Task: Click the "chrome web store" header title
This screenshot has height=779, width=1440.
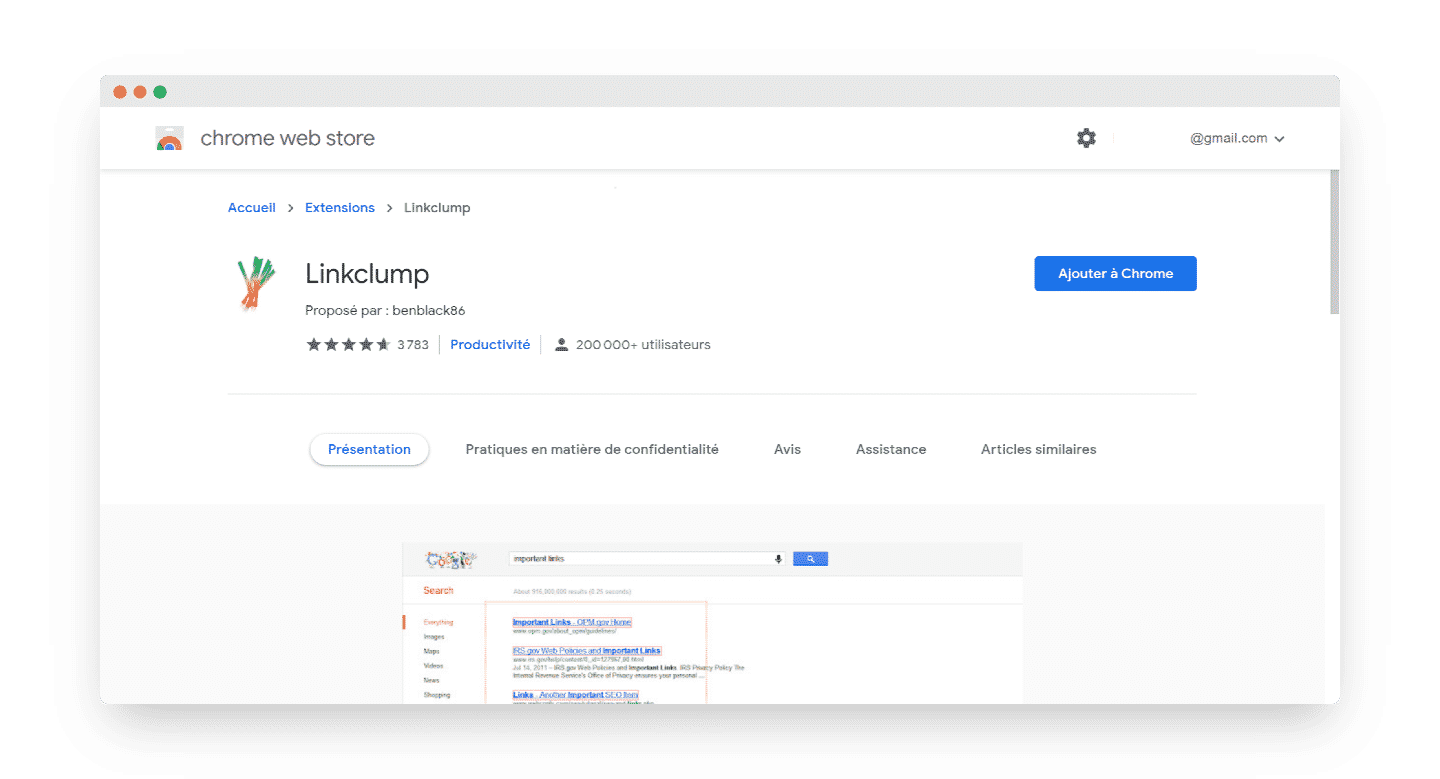Action: tap(288, 138)
